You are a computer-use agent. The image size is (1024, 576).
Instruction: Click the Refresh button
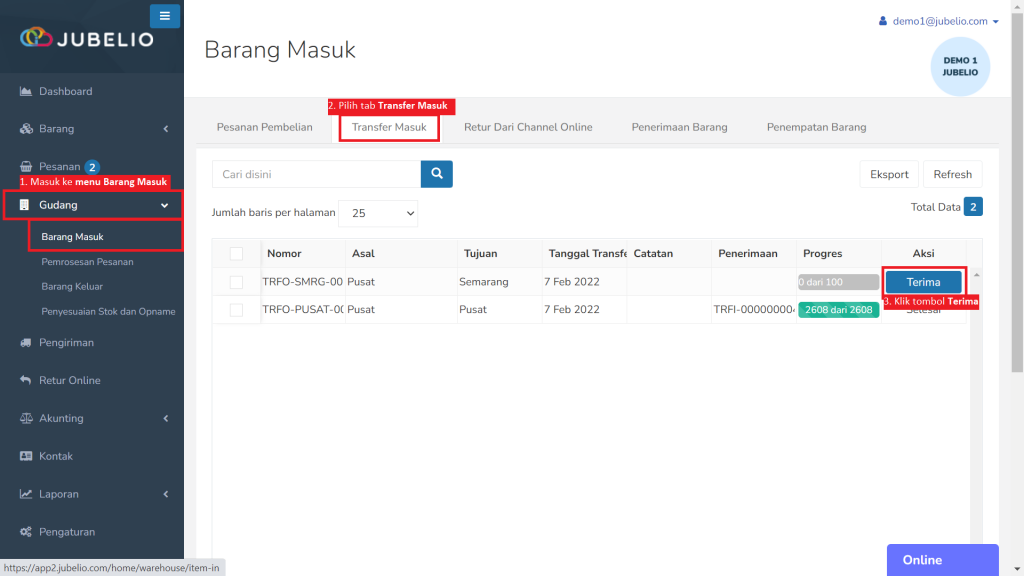click(953, 174)
